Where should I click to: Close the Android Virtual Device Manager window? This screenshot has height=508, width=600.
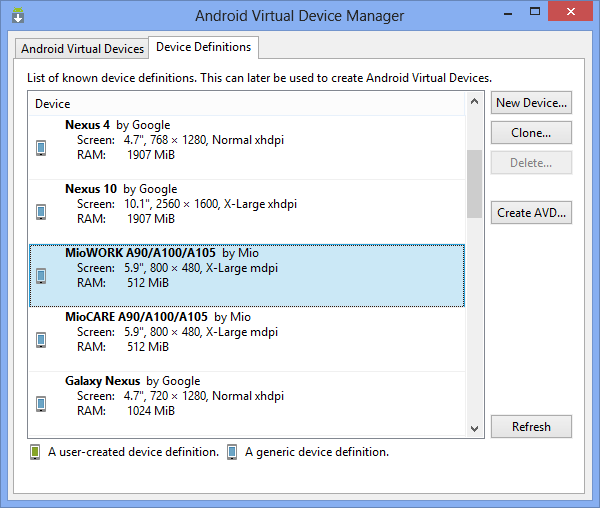click(571, 11)
